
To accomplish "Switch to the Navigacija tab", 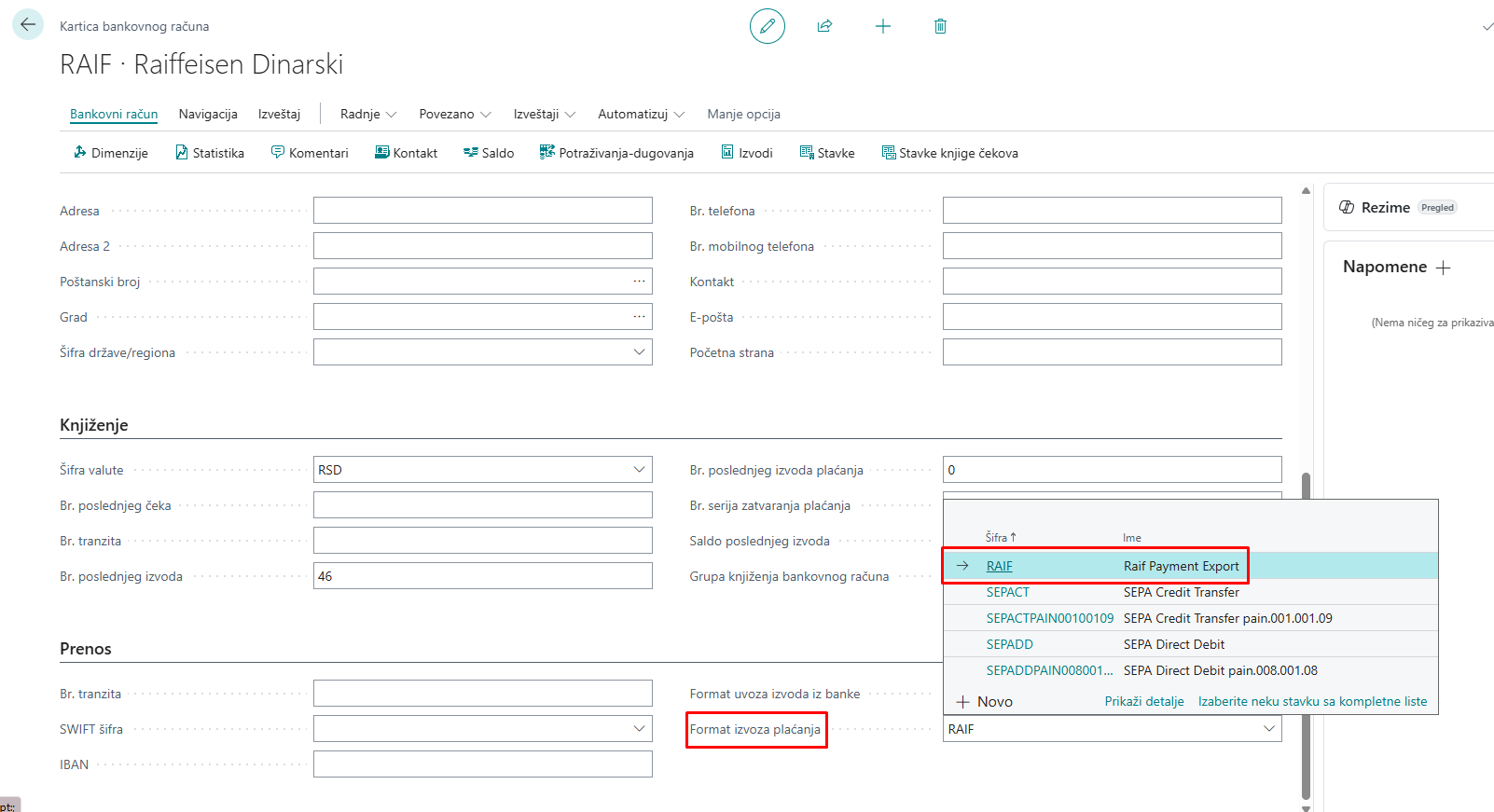I will [208, 114].
